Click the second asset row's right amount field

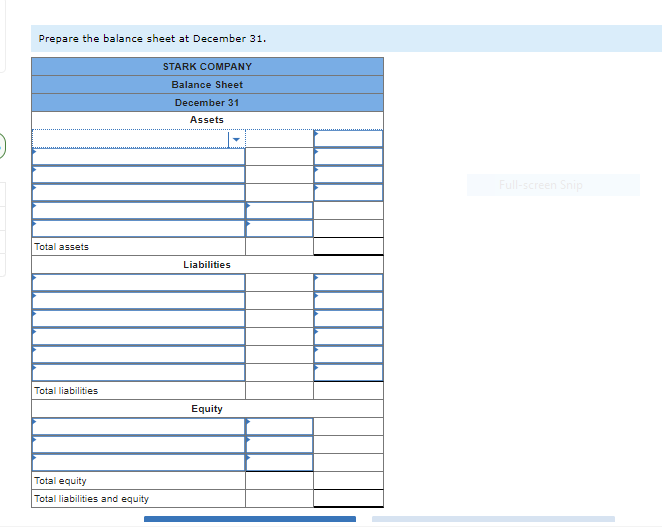click(x=348, y=157)
